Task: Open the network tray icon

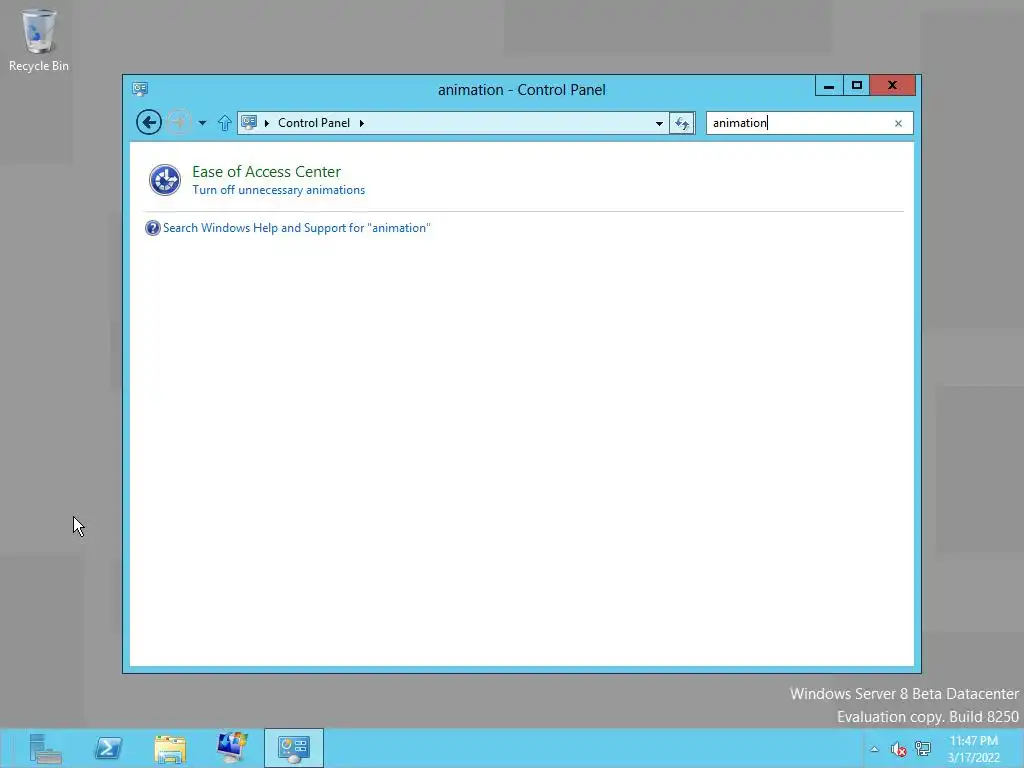Action: 923,749
